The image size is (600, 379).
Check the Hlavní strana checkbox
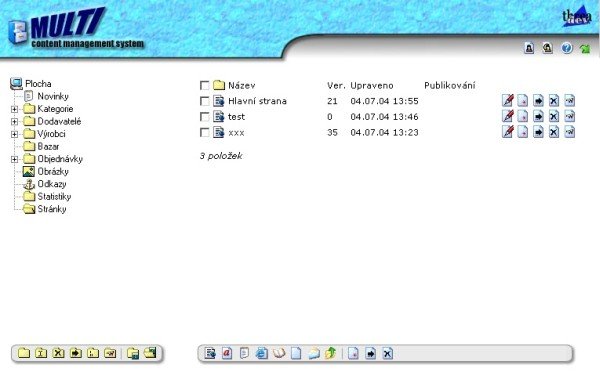click(x=205, y=101)
